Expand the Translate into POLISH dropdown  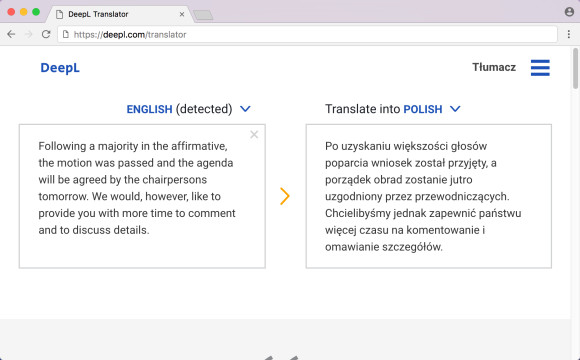point(455,109)
